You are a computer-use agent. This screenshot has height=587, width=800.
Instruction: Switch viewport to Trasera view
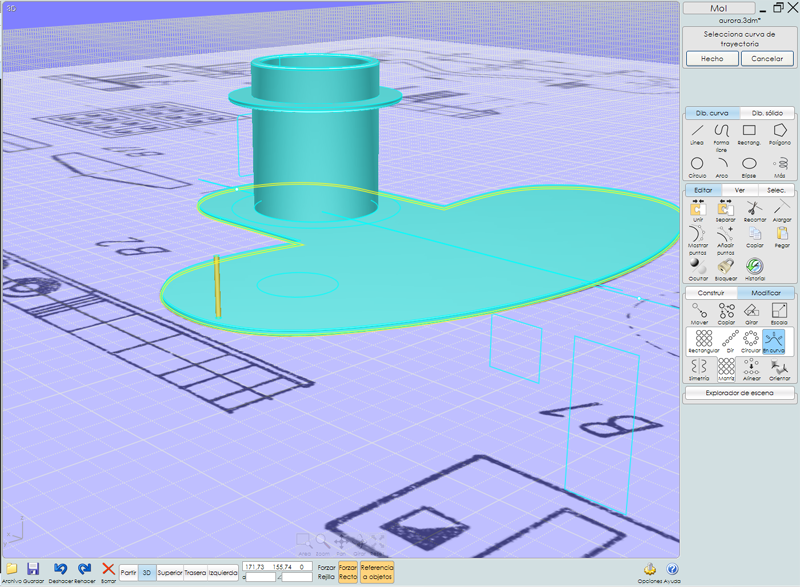click(195, 573)
